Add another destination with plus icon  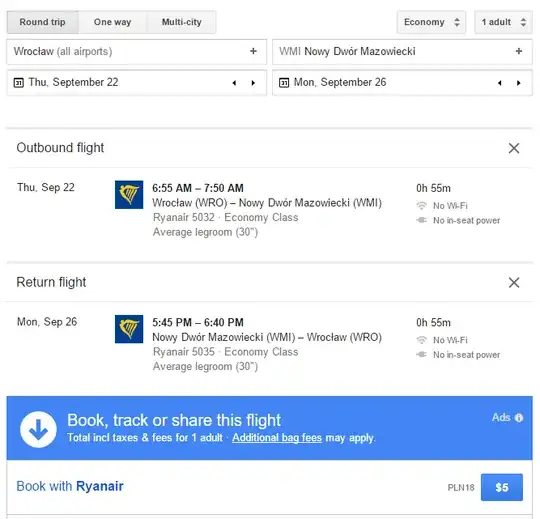[519, 51]
